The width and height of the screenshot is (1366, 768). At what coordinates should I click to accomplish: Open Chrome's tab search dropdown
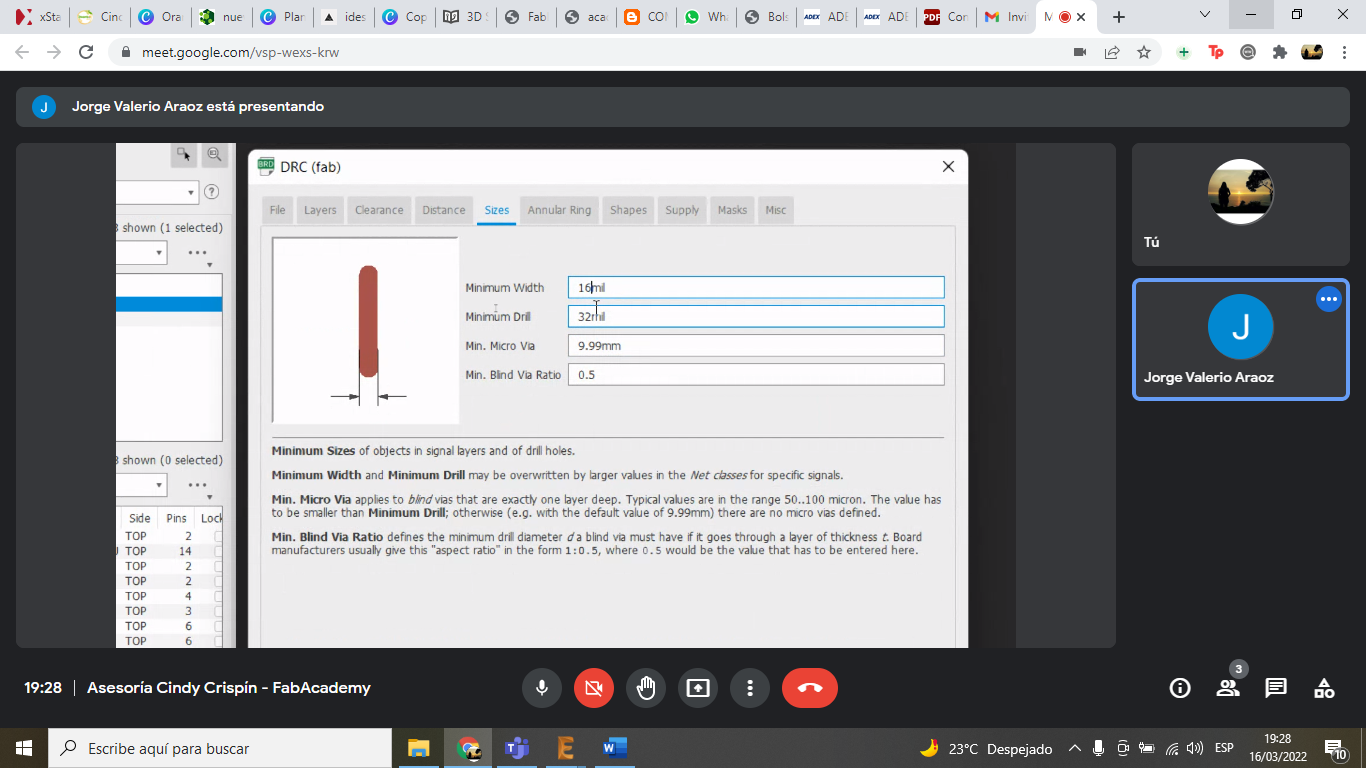click(1205, 15)
